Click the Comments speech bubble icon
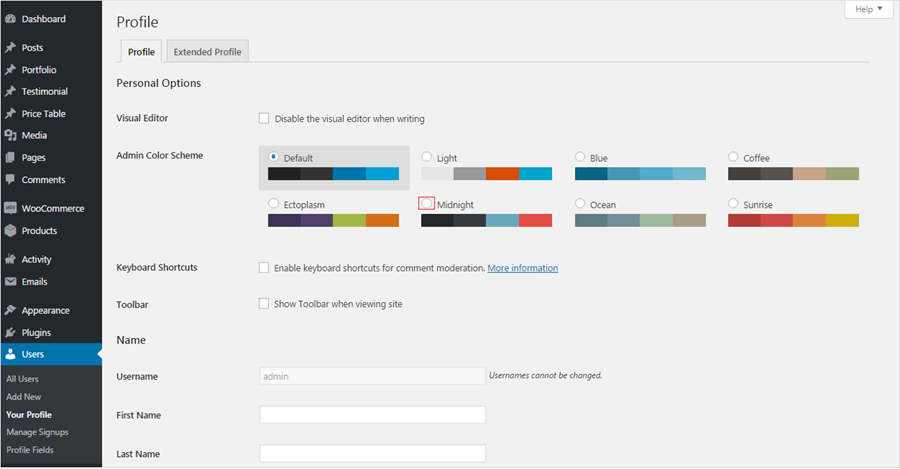Screen dimensions: 900x469 tap(10, 180)
